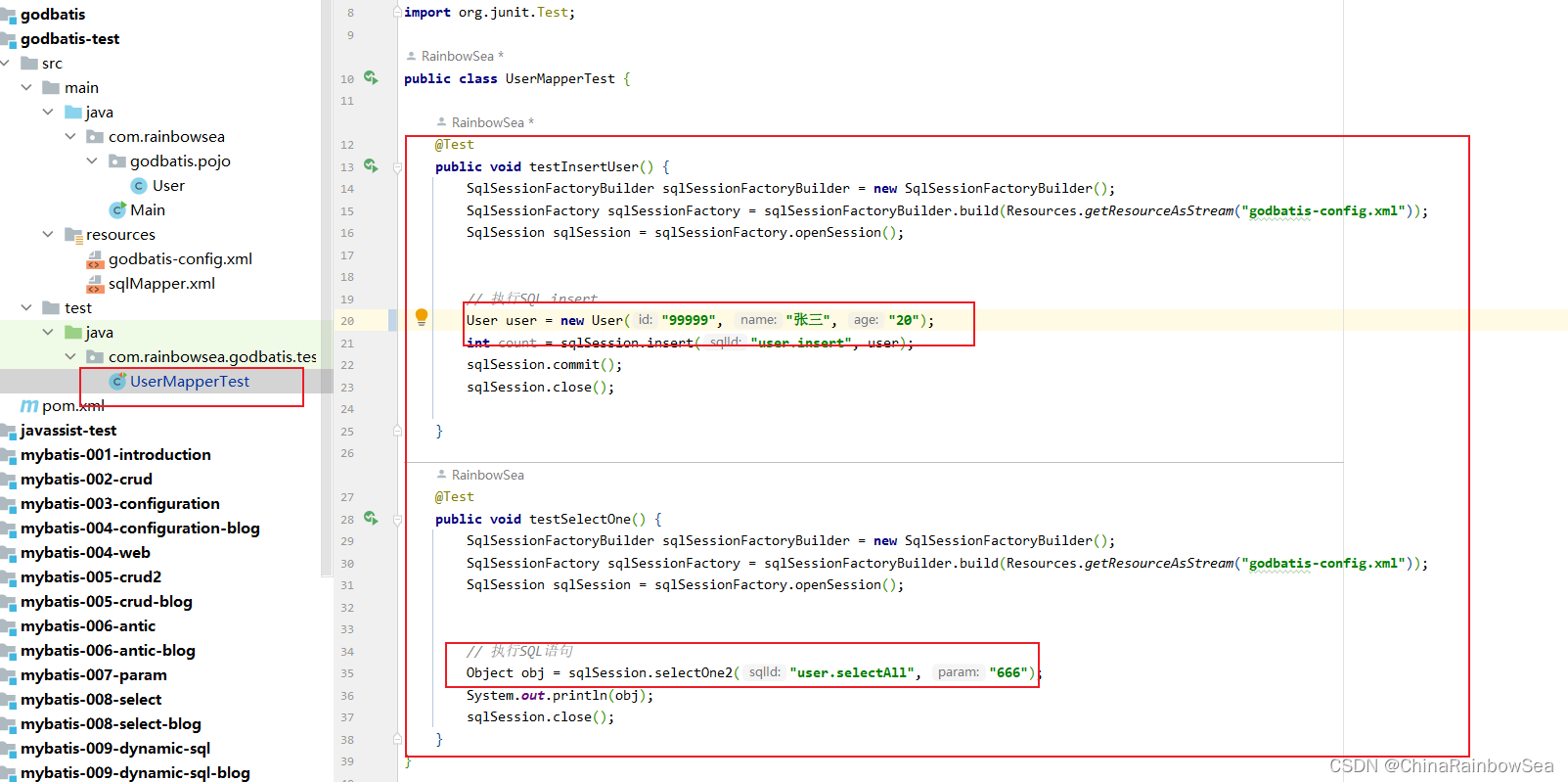
Task: Click System.out.println(obj) statement
Action: point(560,695)
